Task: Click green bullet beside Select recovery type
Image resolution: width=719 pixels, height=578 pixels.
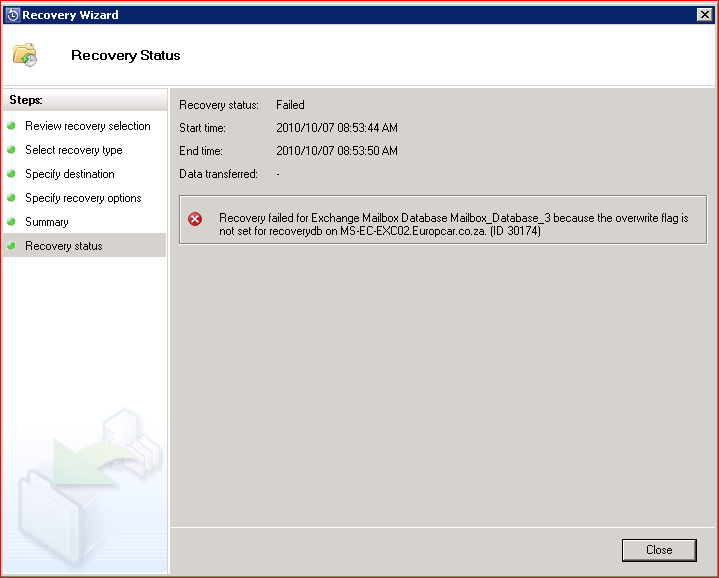Action: pos(11,150)
